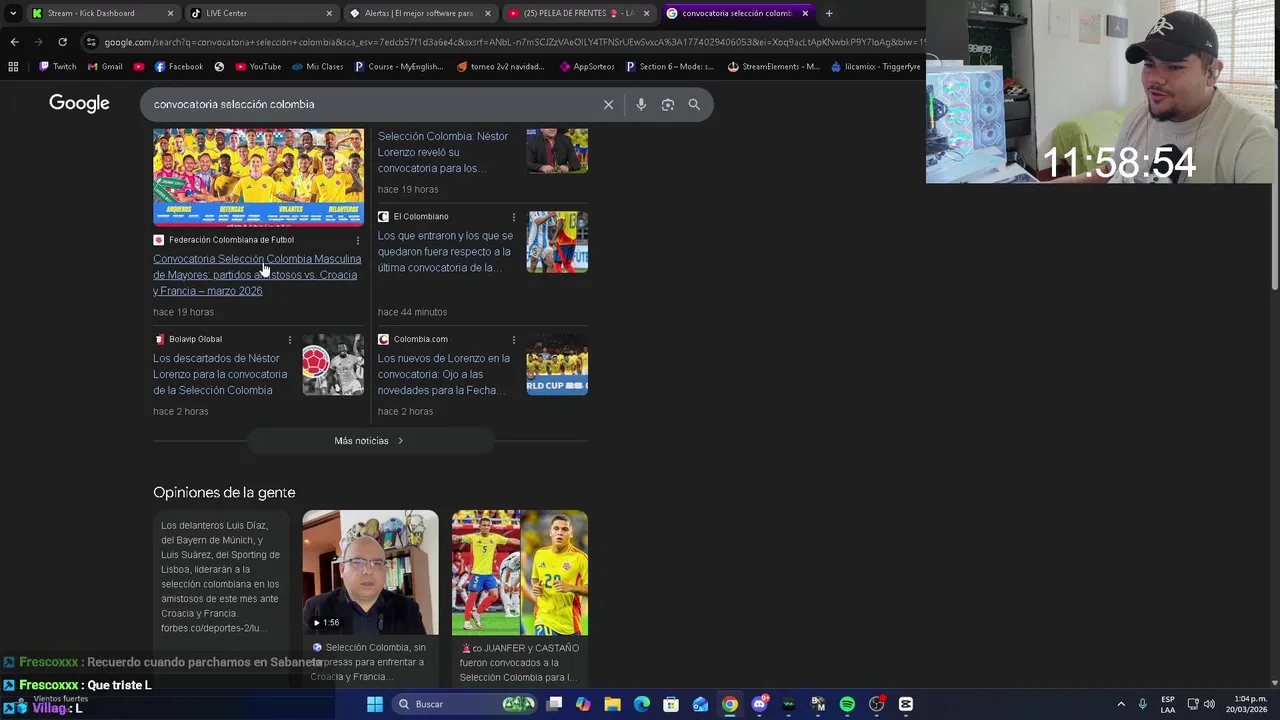1280x720 pixels.
Task: Open Los descartados de Néstor Lorenzo article
Action: (220, 374)
